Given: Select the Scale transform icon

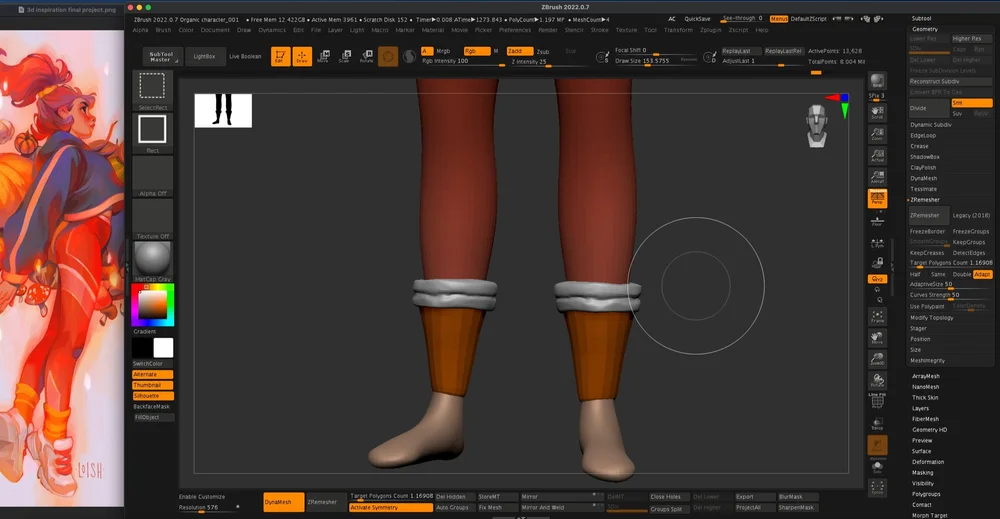Looking at the screenshot, I should coord(345,56).
